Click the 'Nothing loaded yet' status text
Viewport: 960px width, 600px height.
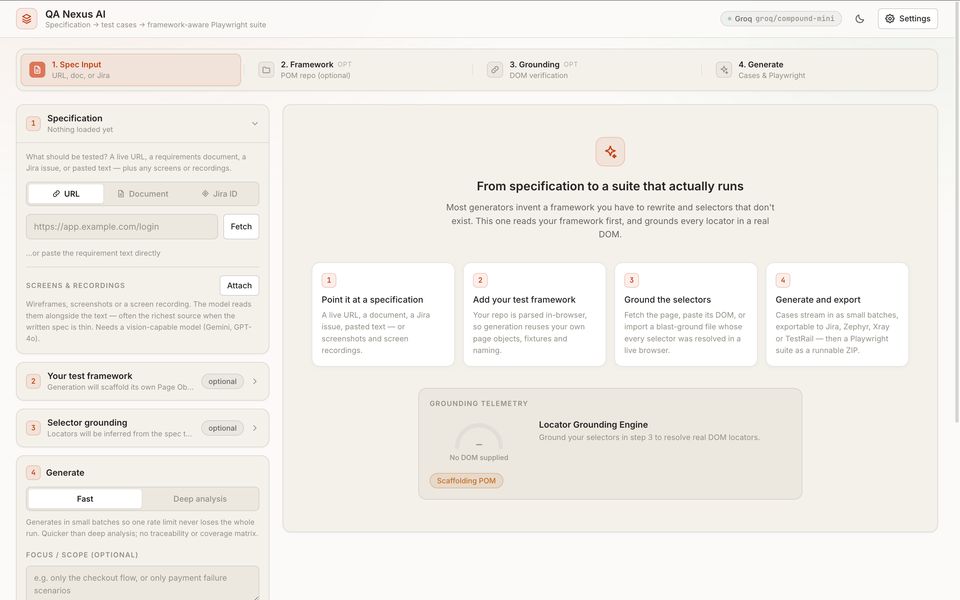[80, 130]
